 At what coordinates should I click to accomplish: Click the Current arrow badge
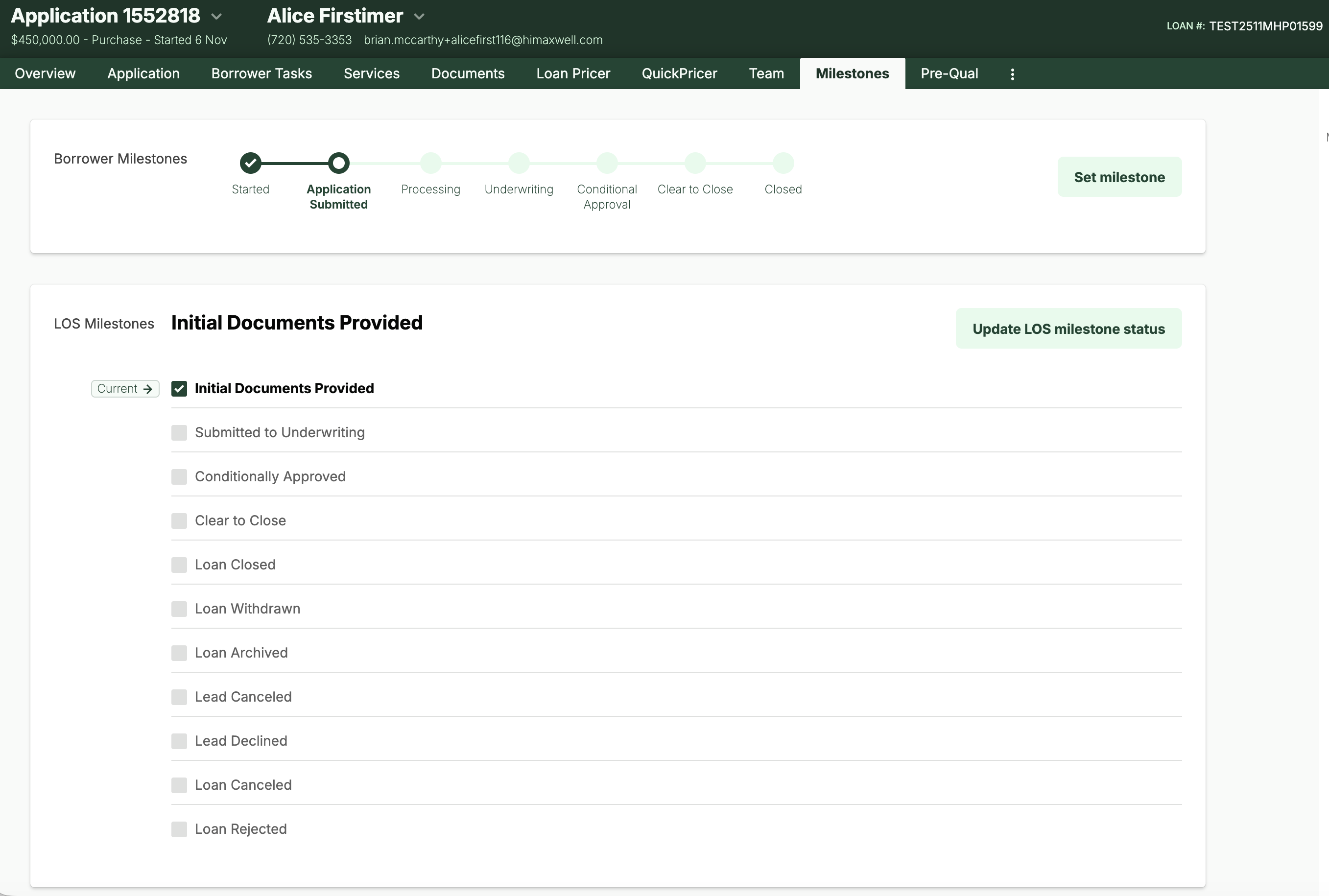[x=125, y=389]
